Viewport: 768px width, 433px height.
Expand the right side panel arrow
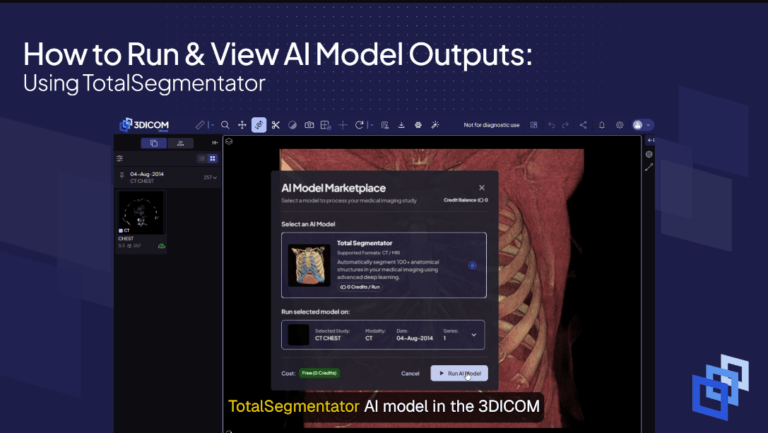click(x=650, y=141)
